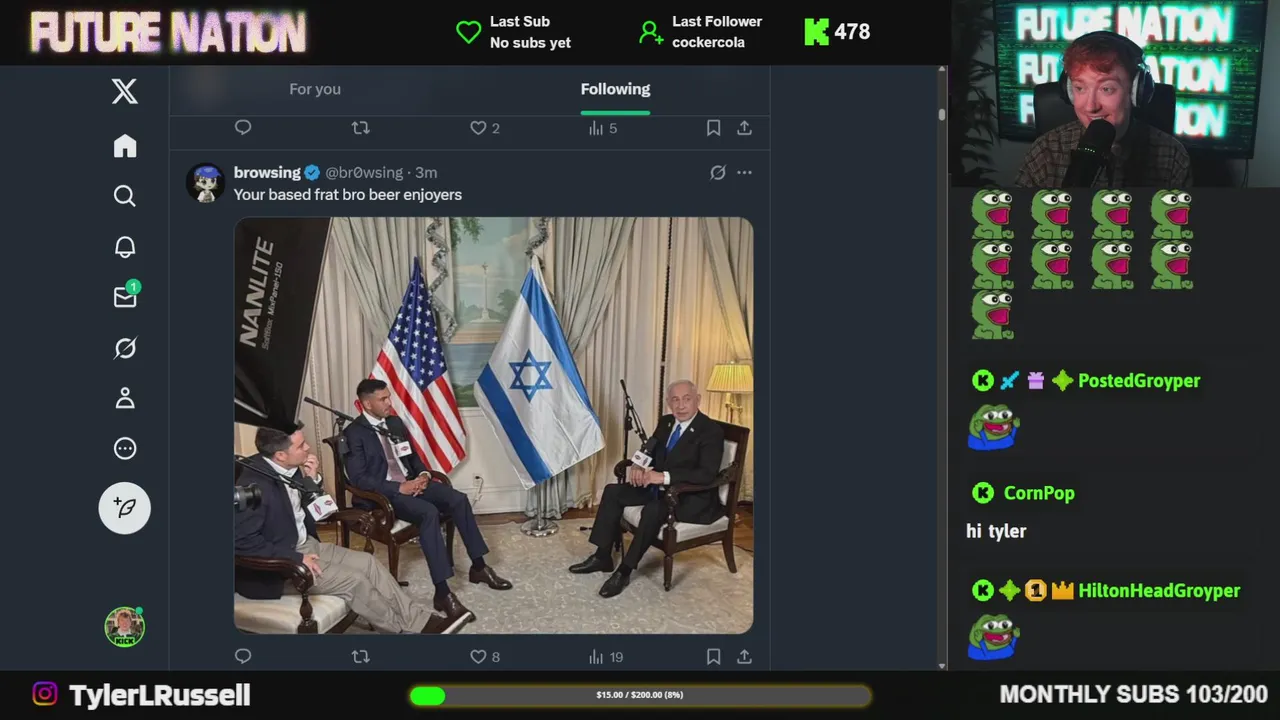The height and width of the screenshot is (720, 1280).
Task: Expand the More circle menu in sidebar
Action: (125, 449)
